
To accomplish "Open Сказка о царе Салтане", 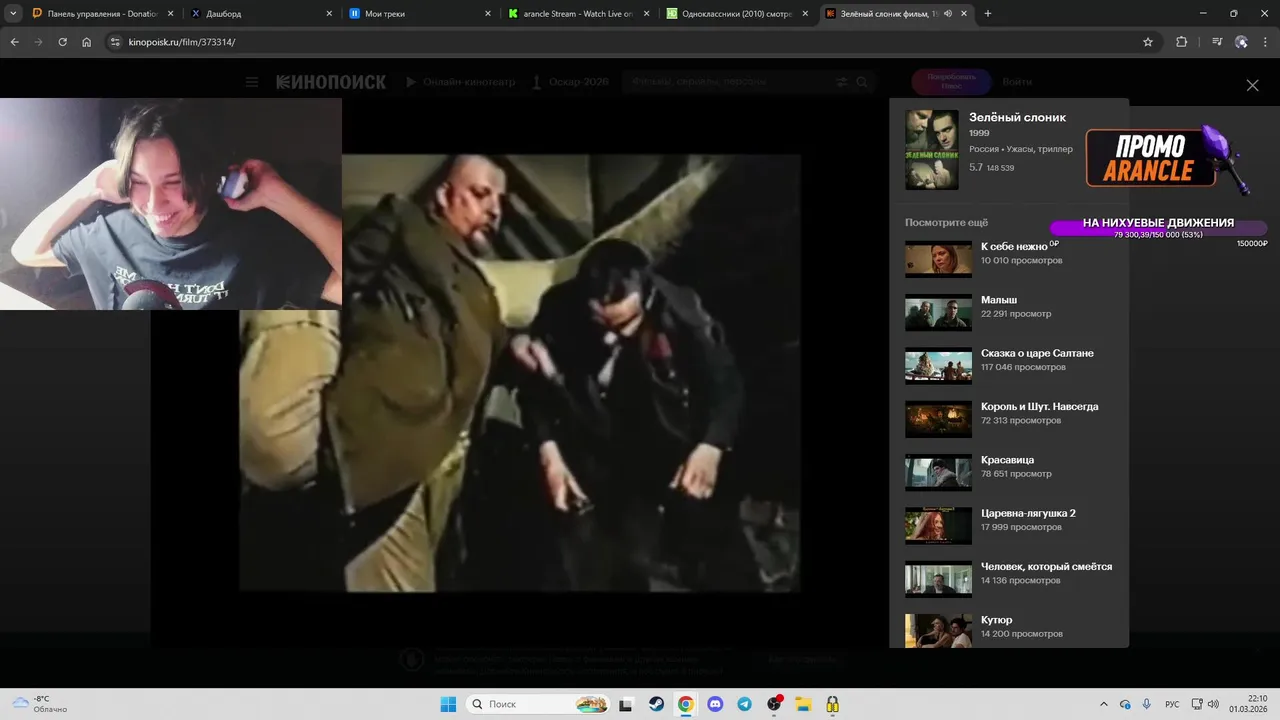I will (x=1010, y=366).
